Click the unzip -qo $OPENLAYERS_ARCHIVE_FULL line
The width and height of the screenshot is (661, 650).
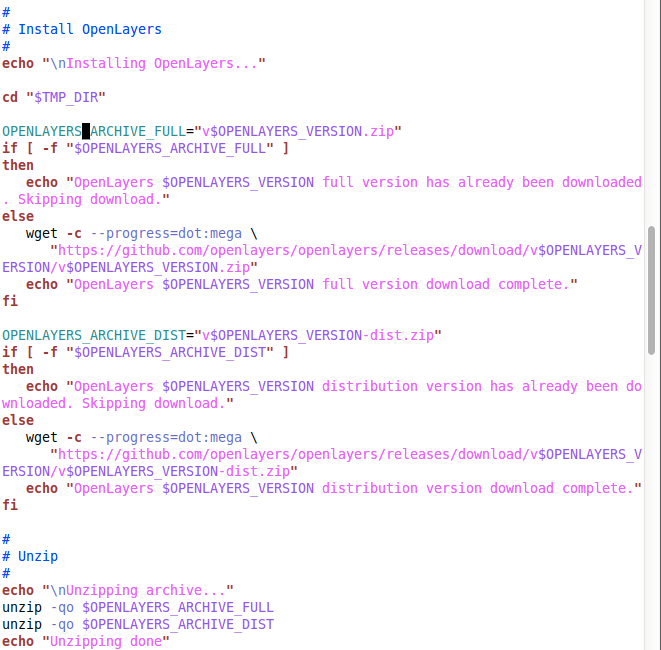[x=138, y=607]
